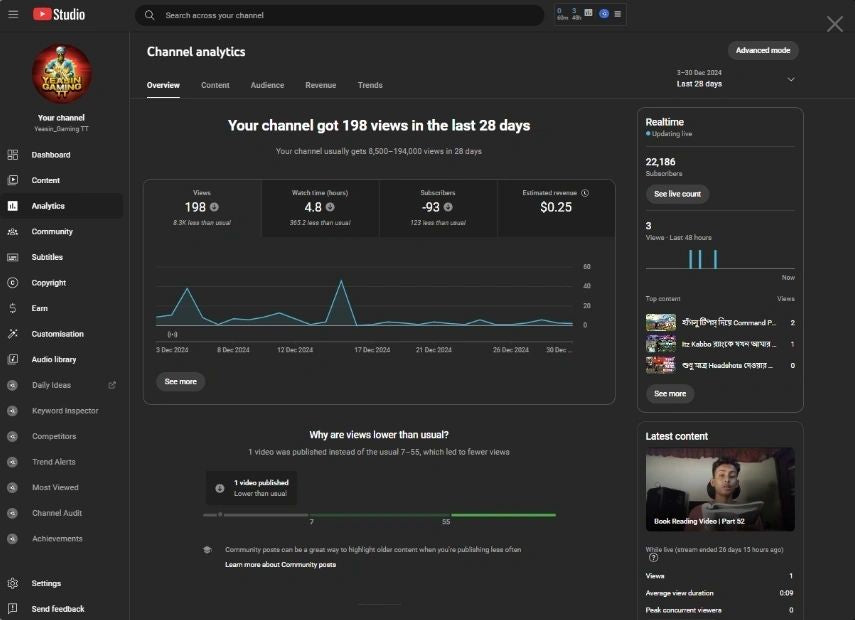This screenshot has height=620, width=855.
Task: Expand the Last 28 days date range dropdown
Action: 791,79
